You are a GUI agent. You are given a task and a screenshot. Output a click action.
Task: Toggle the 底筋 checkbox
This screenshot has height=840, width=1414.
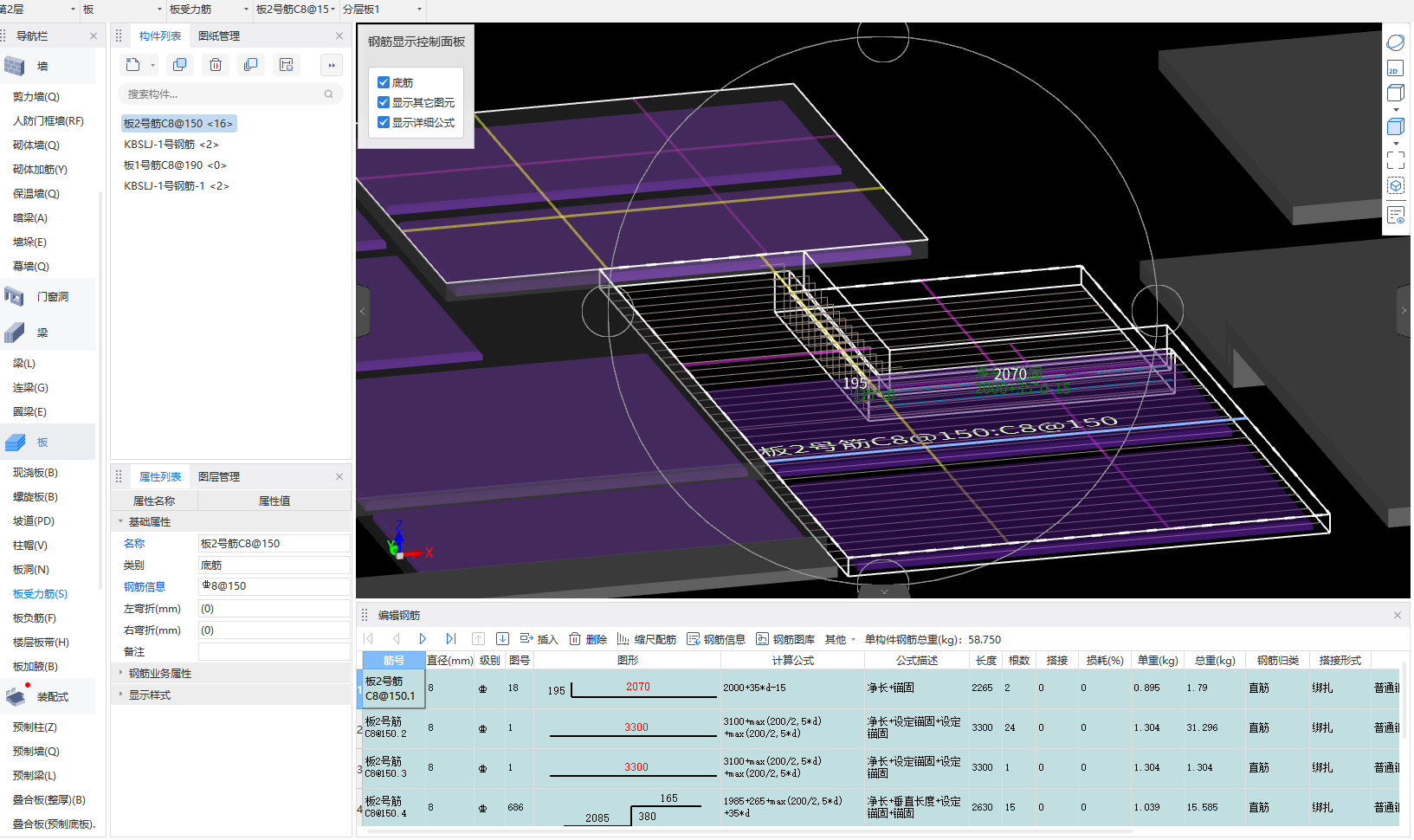pos(384,83)
